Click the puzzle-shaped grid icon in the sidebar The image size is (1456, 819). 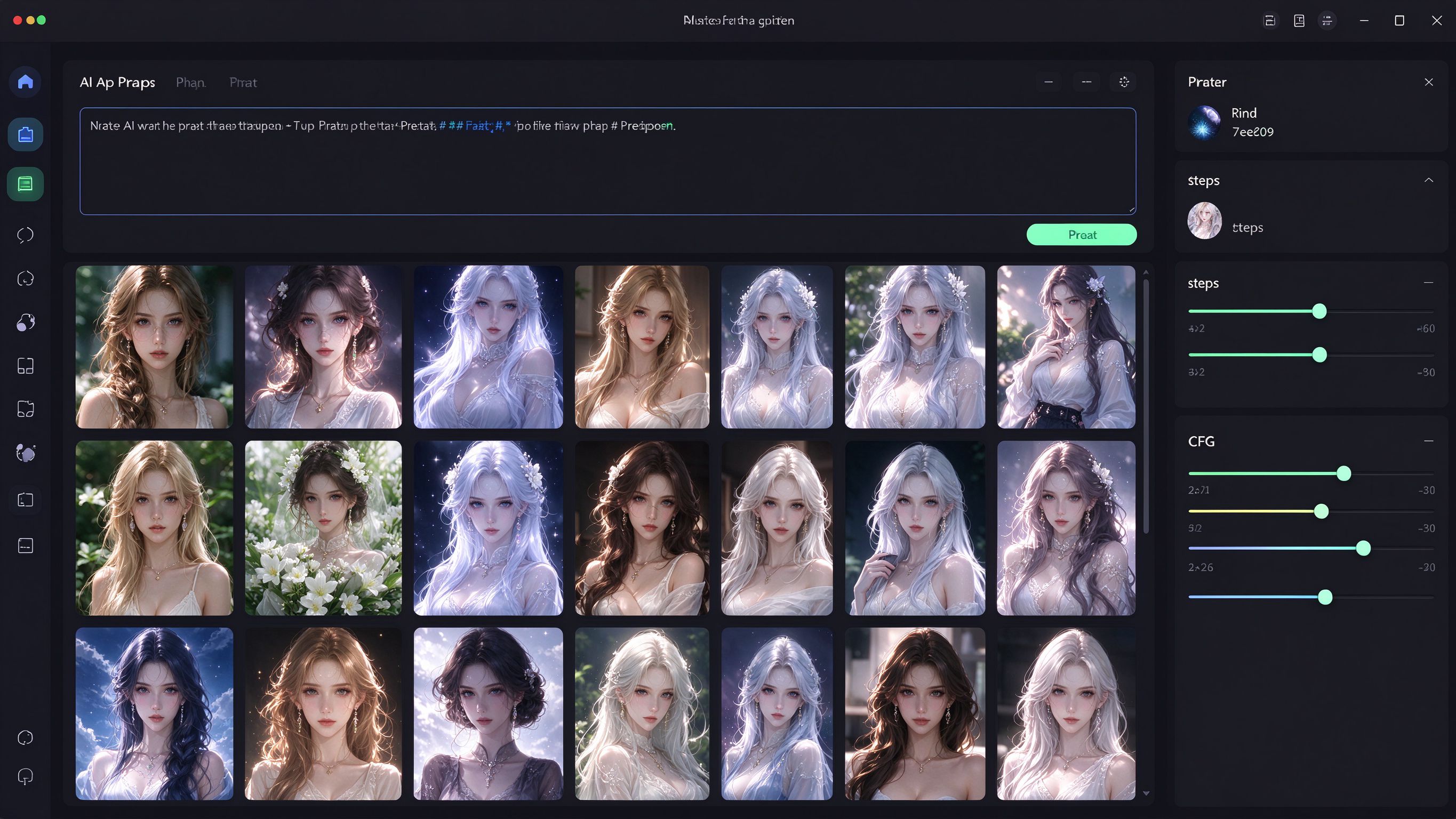26,408
